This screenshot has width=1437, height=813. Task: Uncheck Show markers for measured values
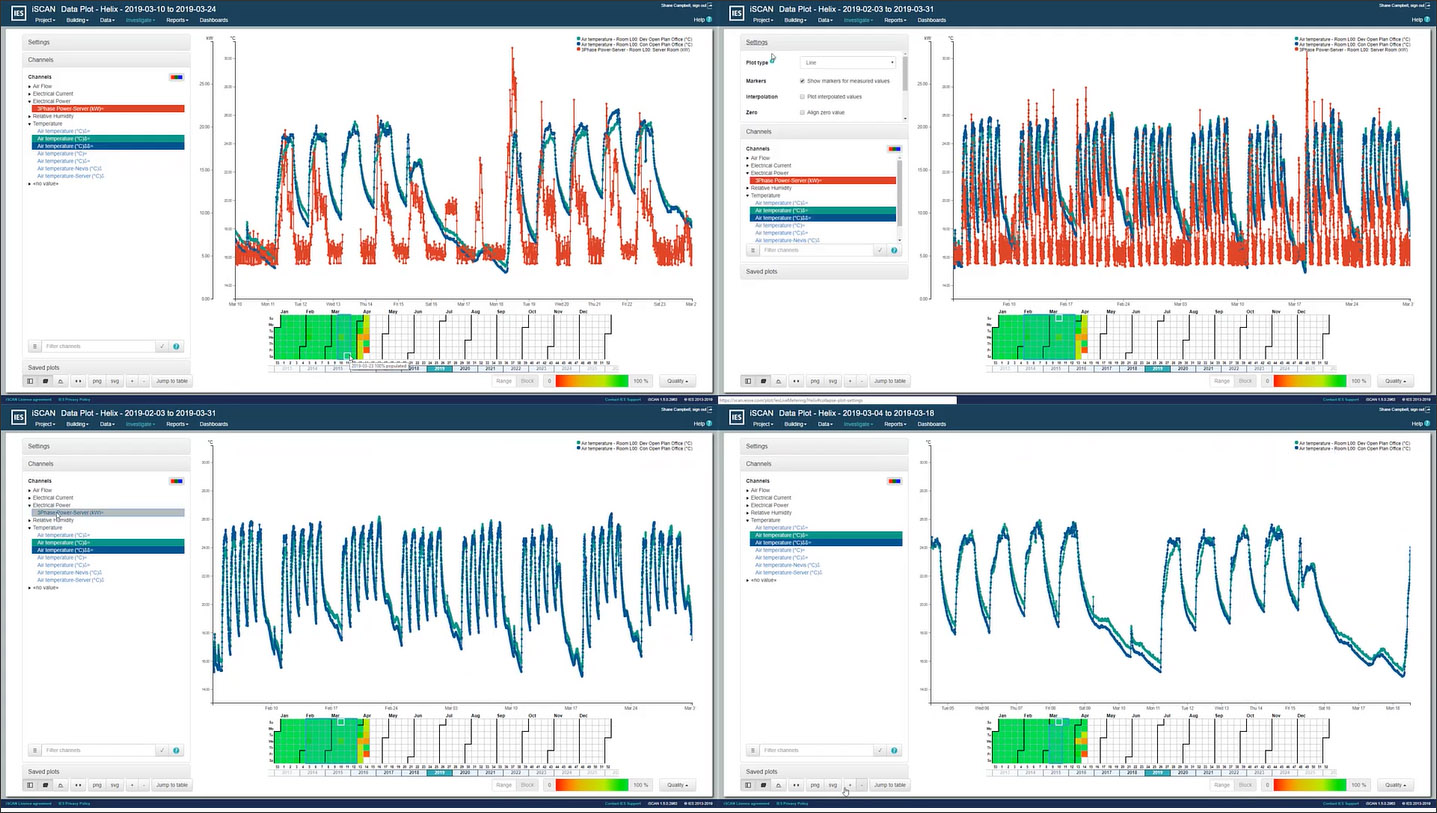[803, 80]
